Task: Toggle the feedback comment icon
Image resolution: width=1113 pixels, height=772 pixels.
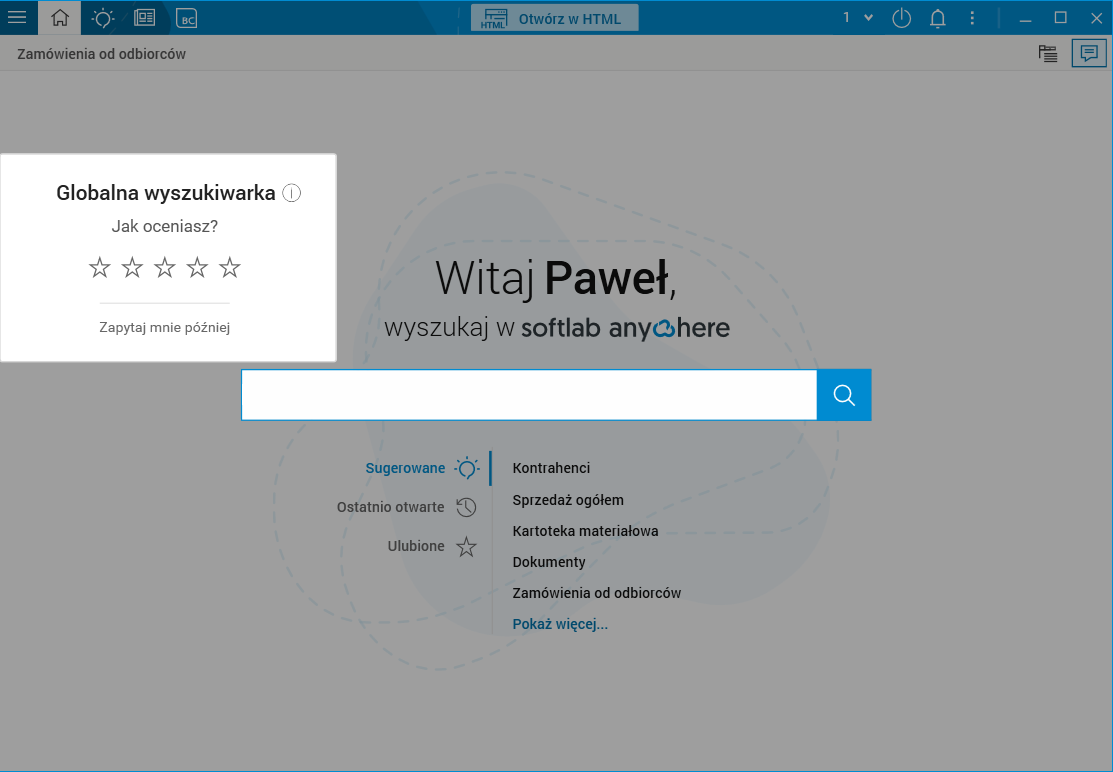Action: click(x=1089, y=53)
